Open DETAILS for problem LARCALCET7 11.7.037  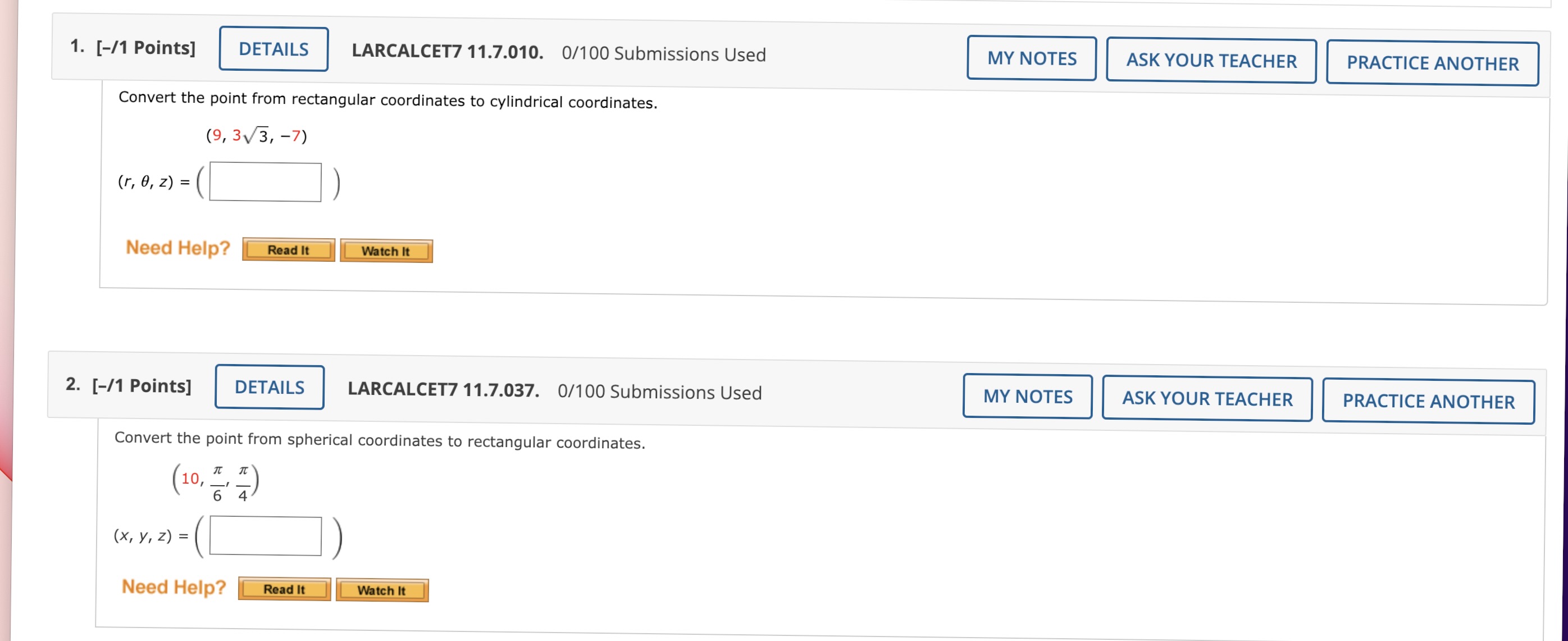click(x=268, y=387)
